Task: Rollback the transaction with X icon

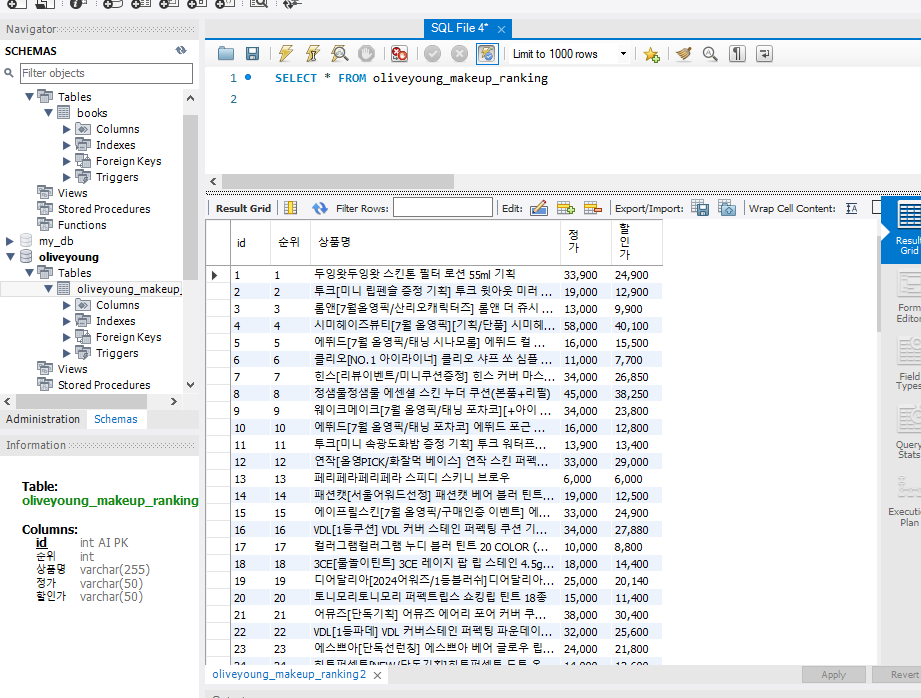Action: (x=459, y=54)
